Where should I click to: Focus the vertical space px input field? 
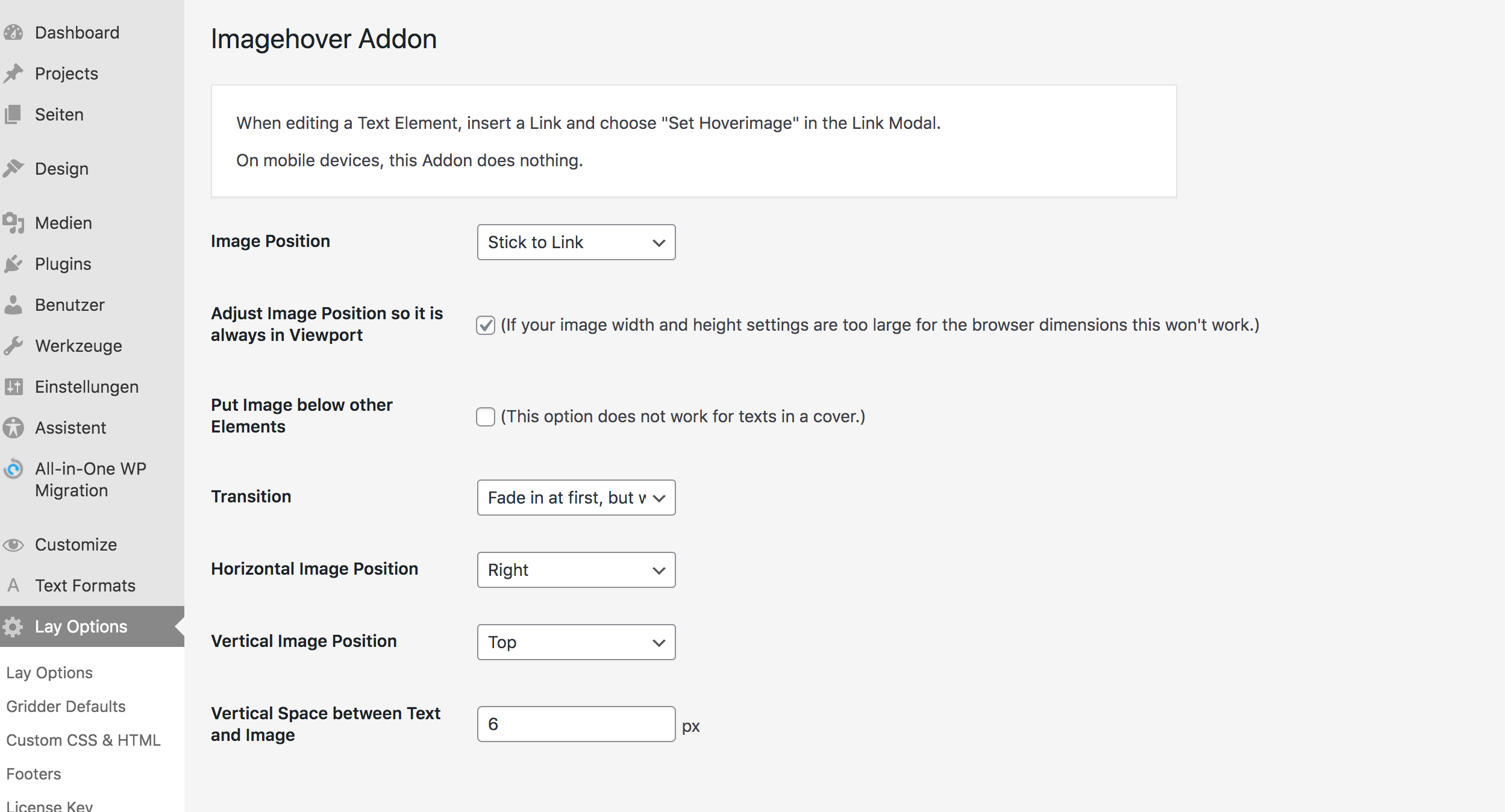(576, 724)
